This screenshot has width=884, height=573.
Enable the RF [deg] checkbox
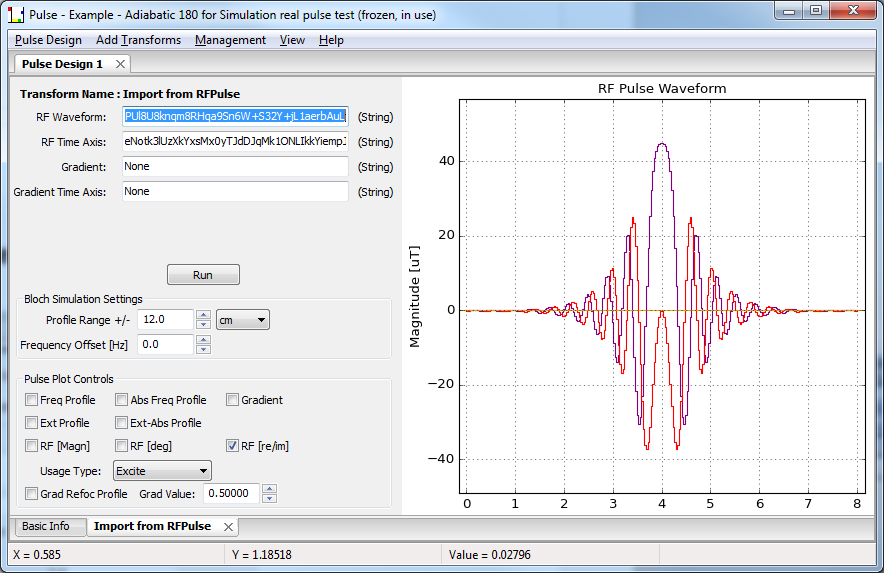pos(121,446)
